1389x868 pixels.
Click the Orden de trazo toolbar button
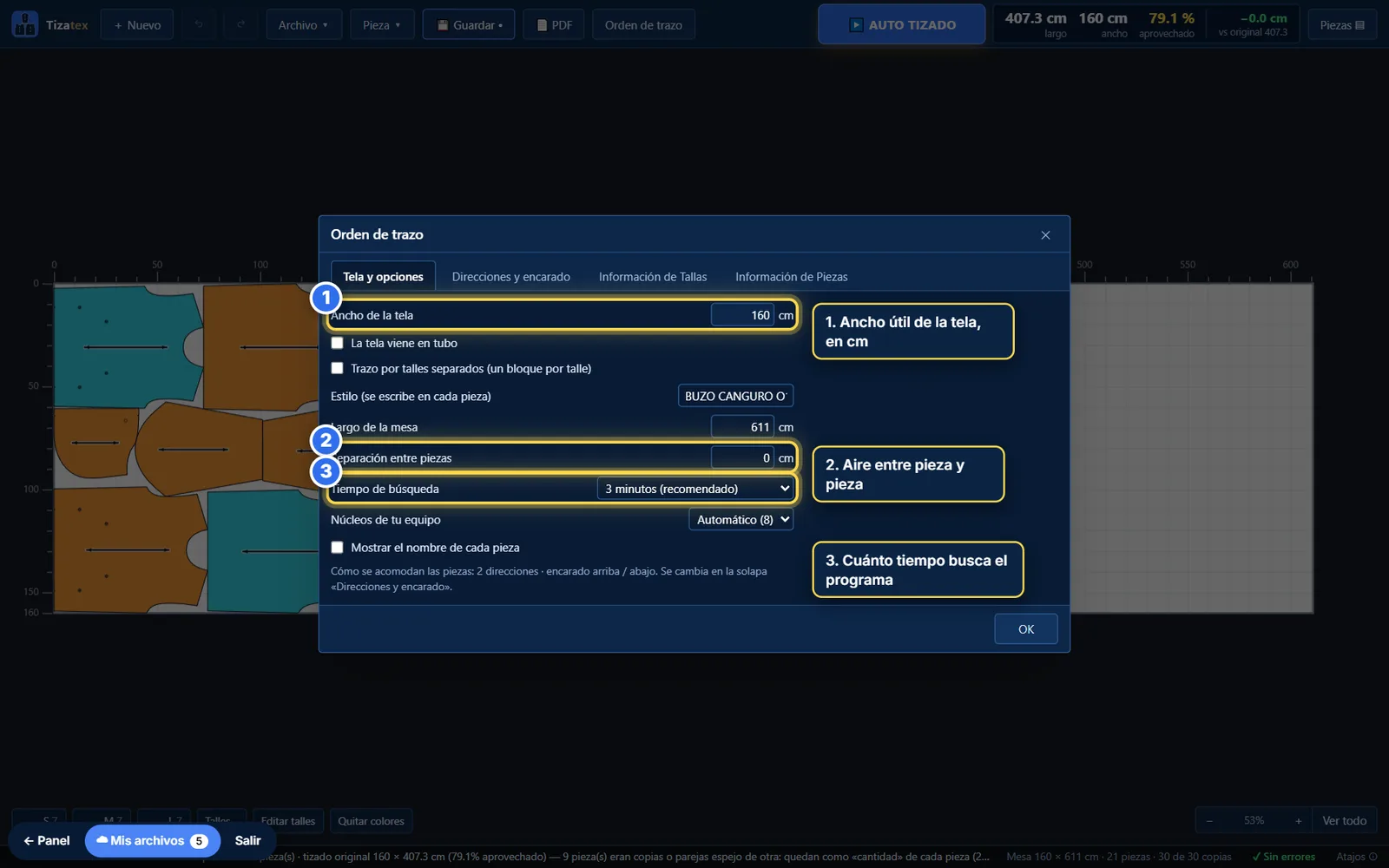click(643, 25)
